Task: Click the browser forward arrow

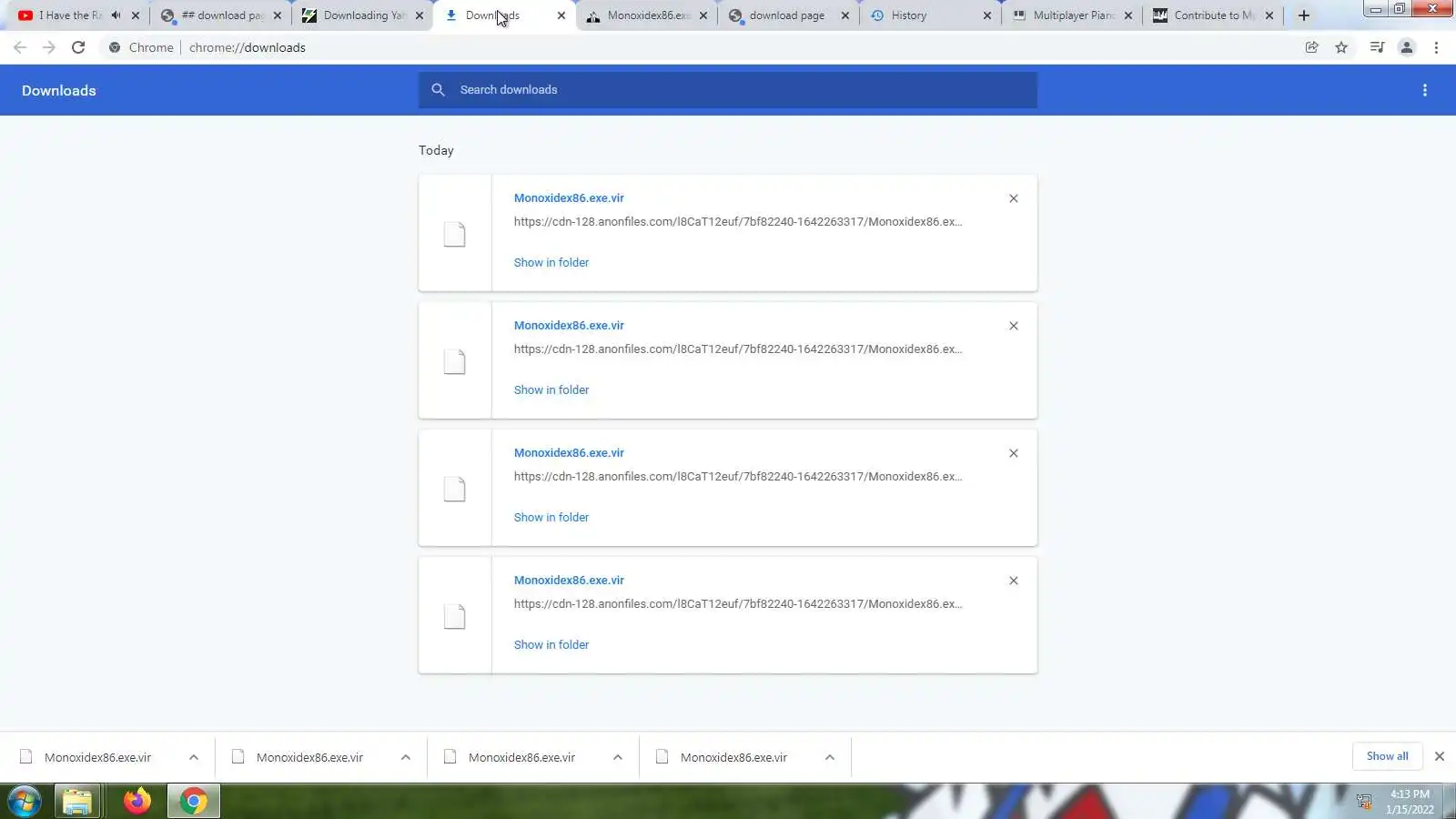Action: click(x=49, y=47)
